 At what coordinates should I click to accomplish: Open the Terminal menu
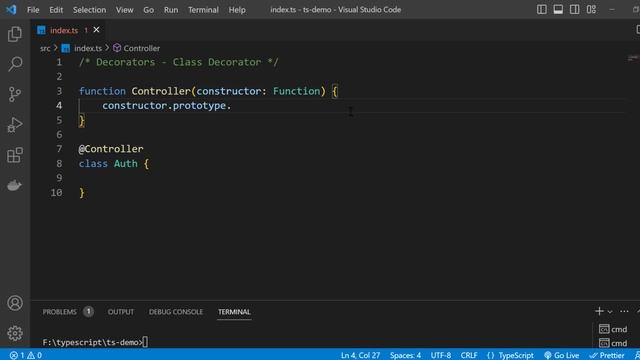[203, 10]
